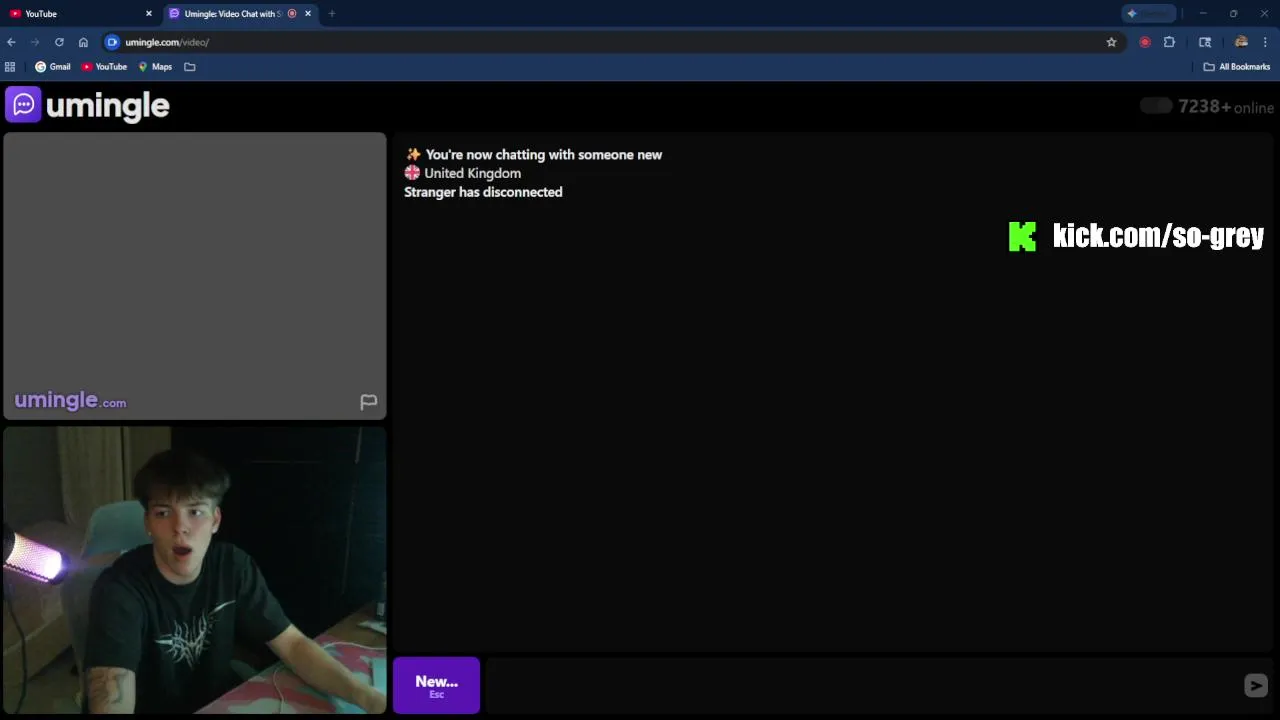Open the unnamed bookmark folder
Viewport: 1280px width, 720px height.
(190, 67)
